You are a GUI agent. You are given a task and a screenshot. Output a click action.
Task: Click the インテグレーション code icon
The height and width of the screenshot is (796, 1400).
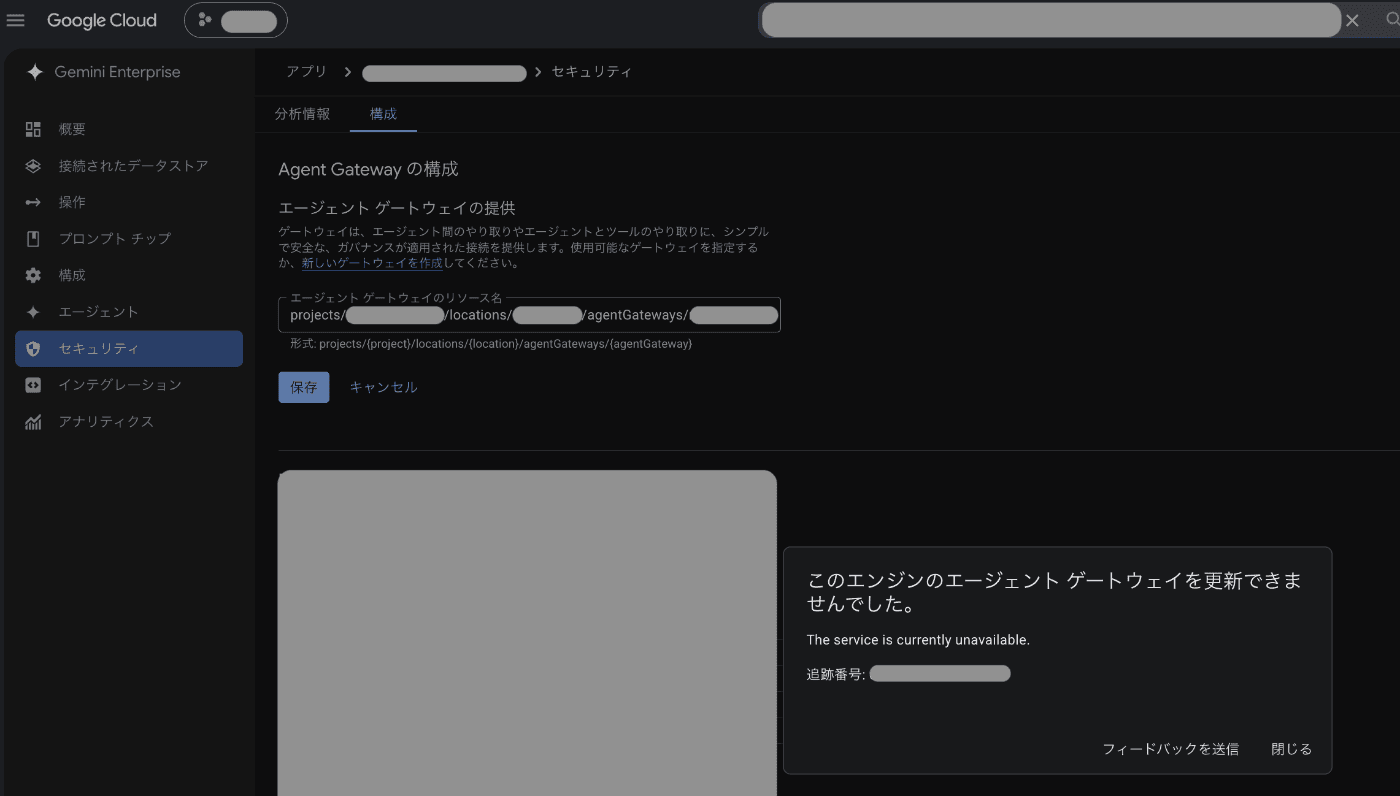33,385
